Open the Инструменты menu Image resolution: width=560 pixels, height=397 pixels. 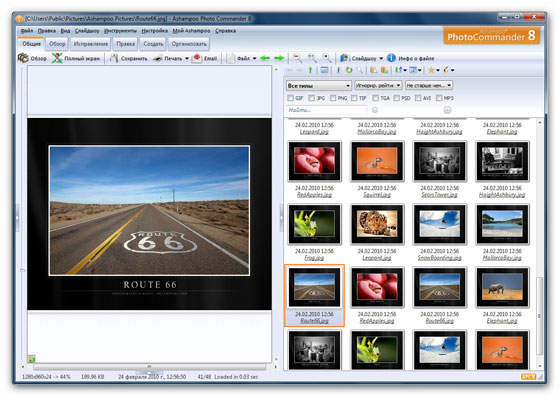coord(120,31)
